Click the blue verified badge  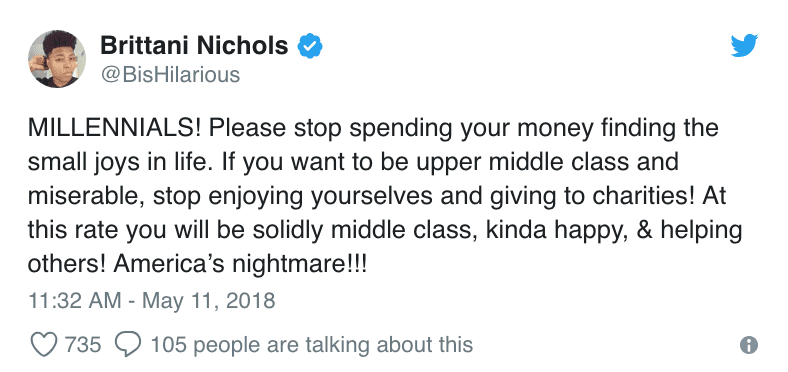click(310, 47)
